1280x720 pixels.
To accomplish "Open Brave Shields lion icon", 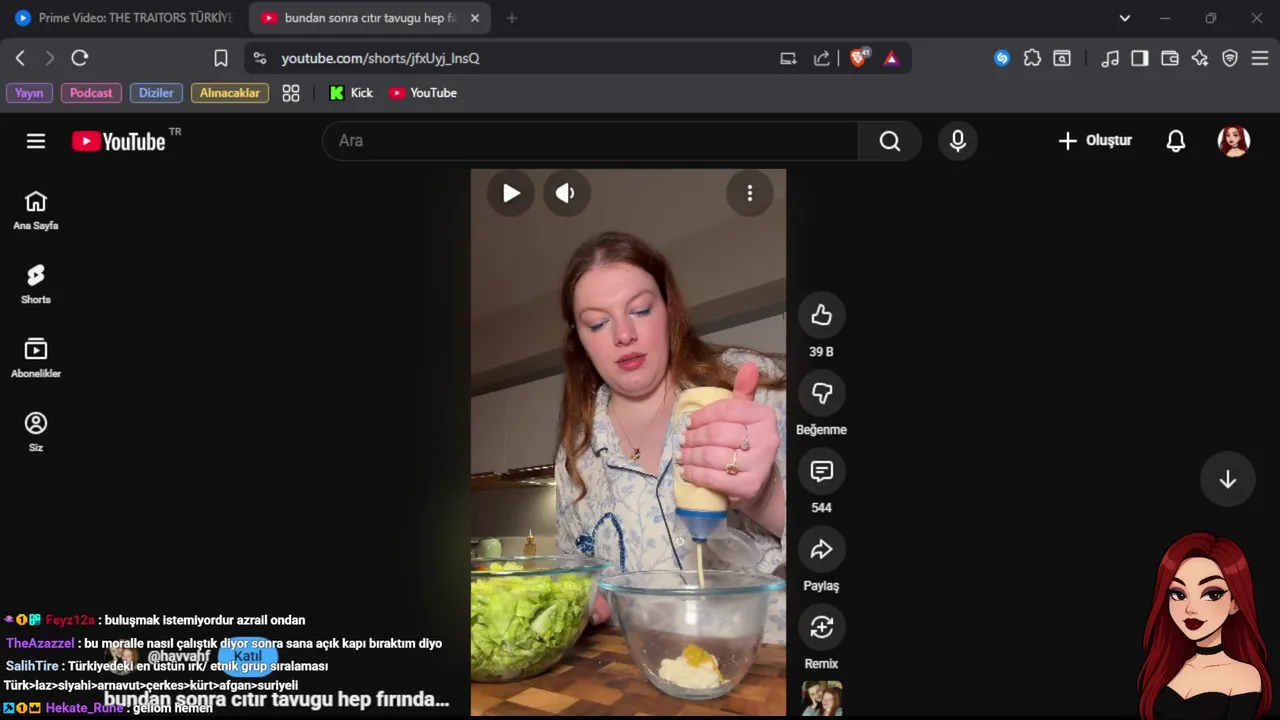I will [858, 58].
